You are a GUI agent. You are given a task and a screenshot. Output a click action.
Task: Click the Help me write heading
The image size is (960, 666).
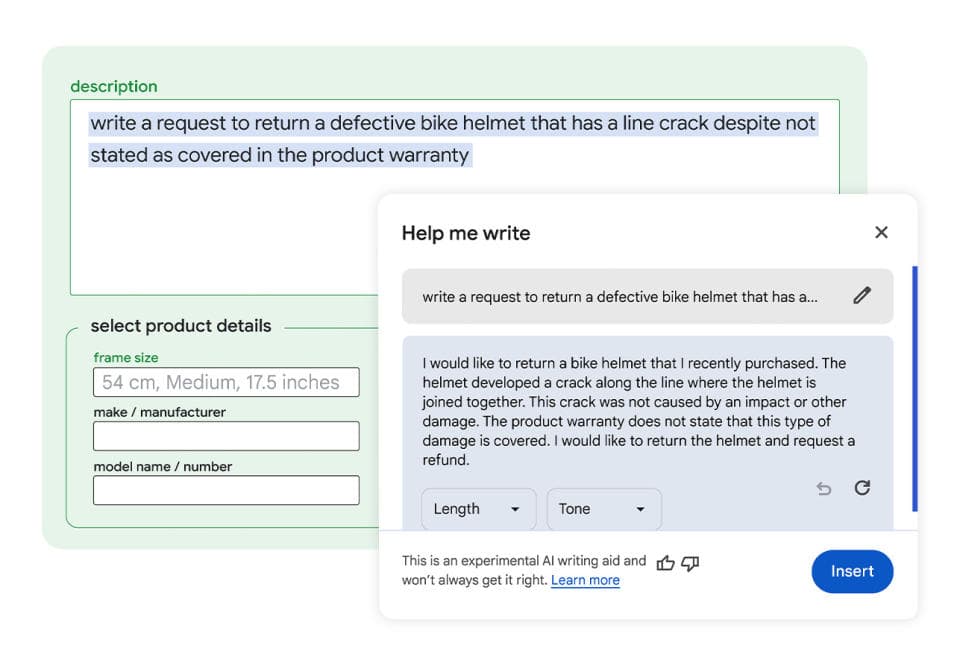point(466,233)
